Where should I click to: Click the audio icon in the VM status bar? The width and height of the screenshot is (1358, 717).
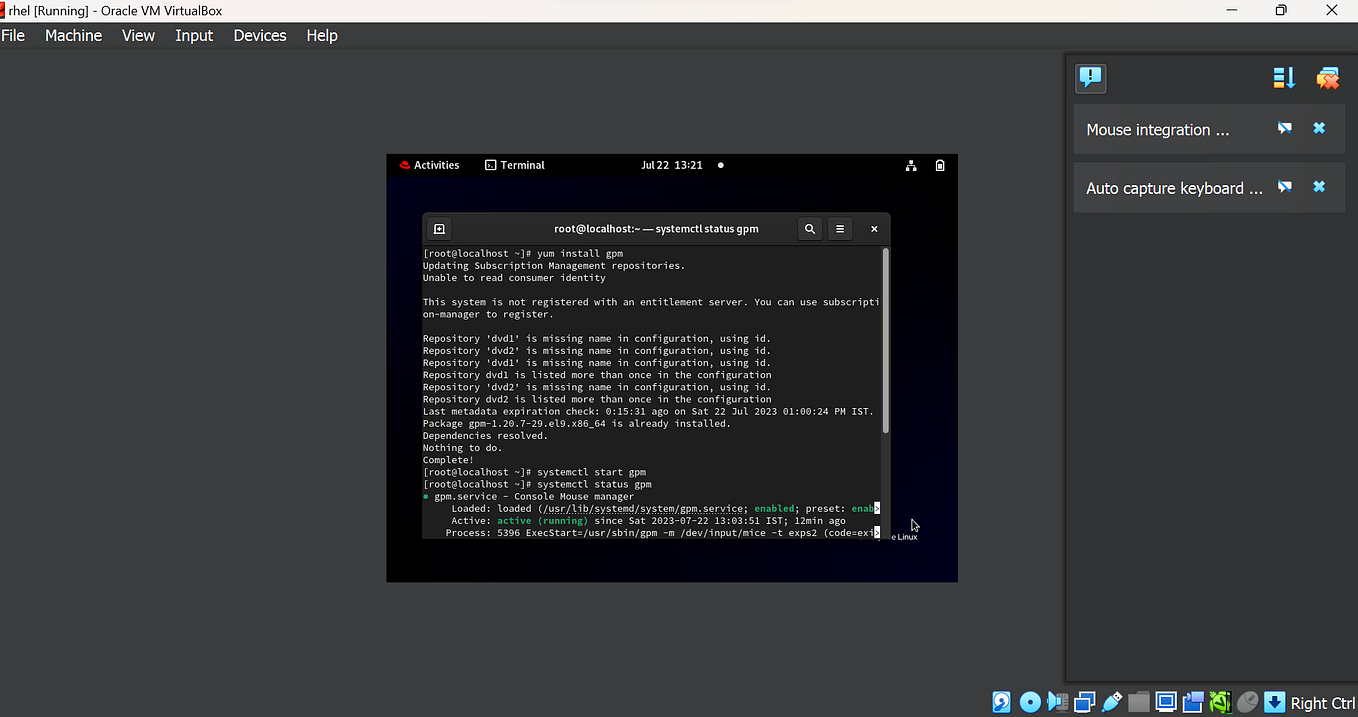pos(1057,702)
